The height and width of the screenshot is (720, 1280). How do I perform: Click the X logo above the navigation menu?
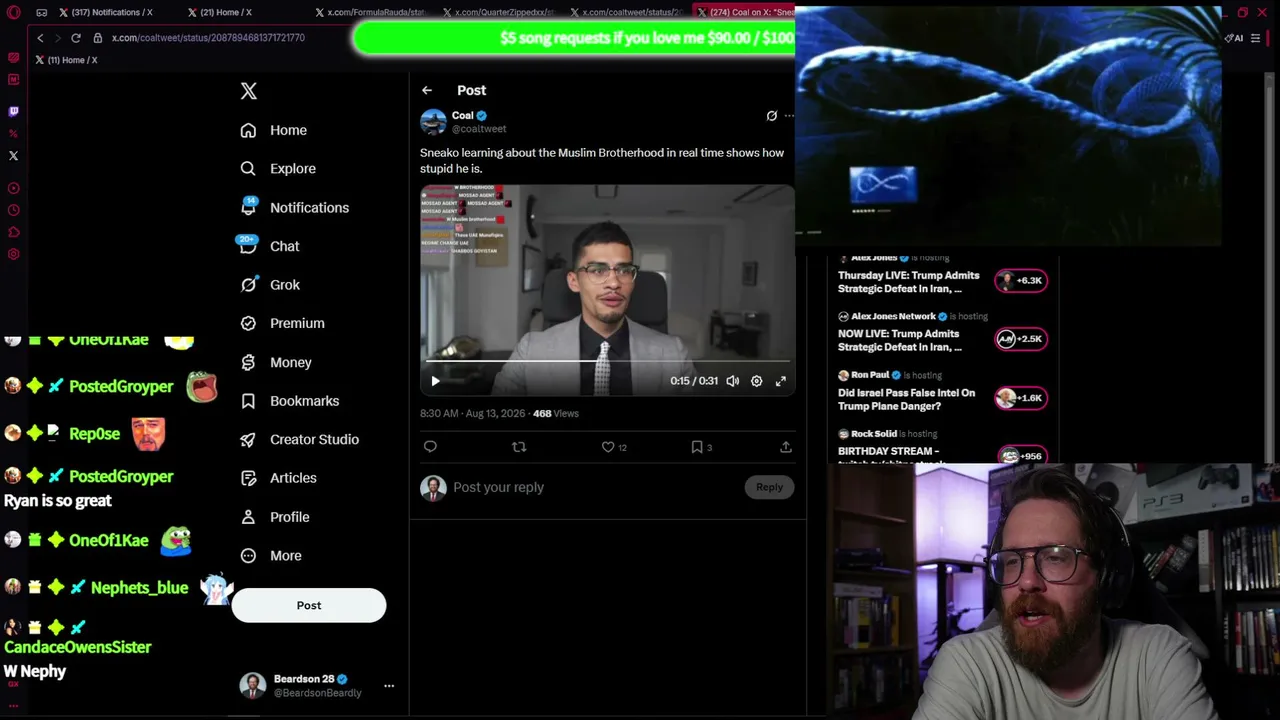click(249, 91)
